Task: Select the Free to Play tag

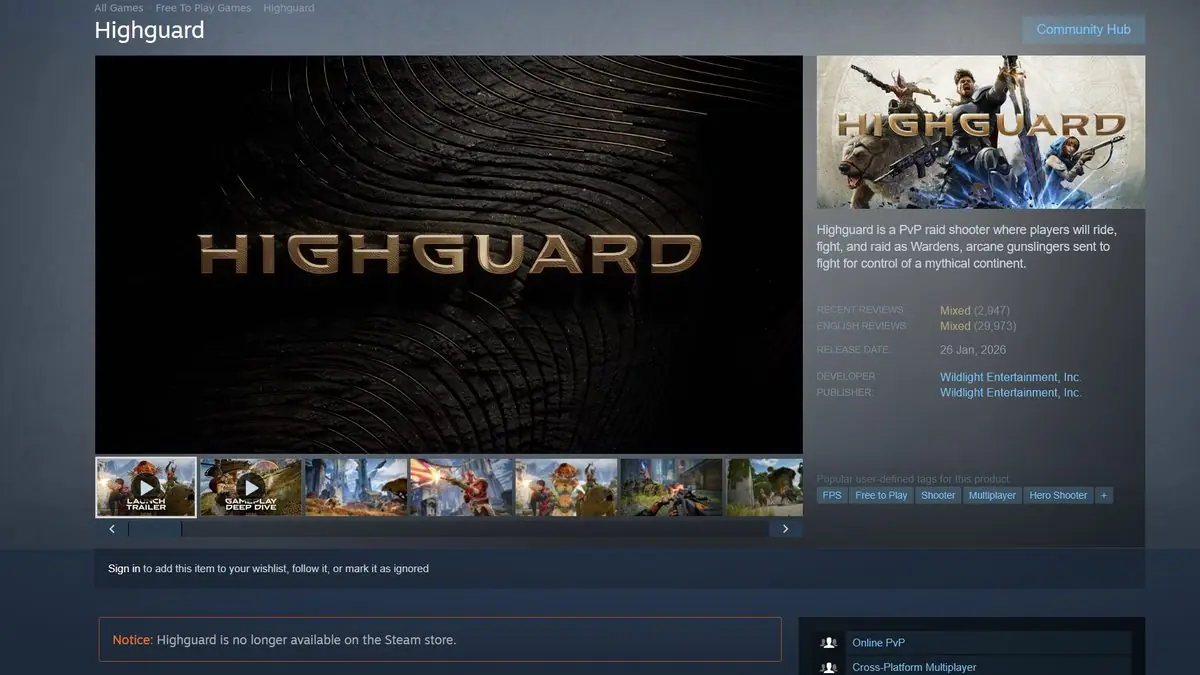Action: 880,495
